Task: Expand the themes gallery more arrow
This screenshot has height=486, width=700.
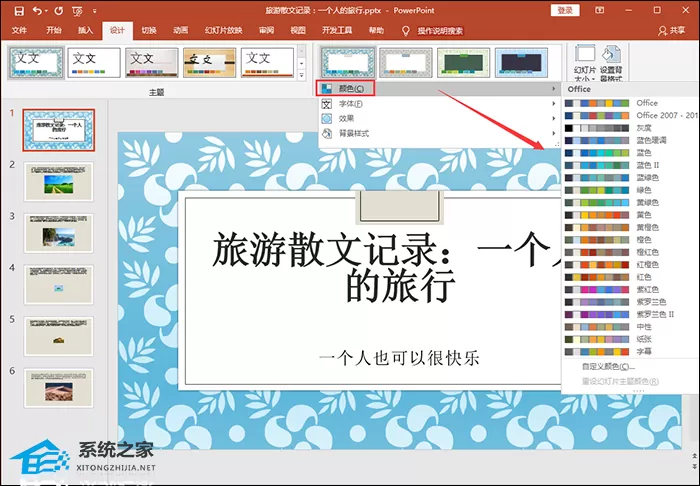Action: click(301, 75)
